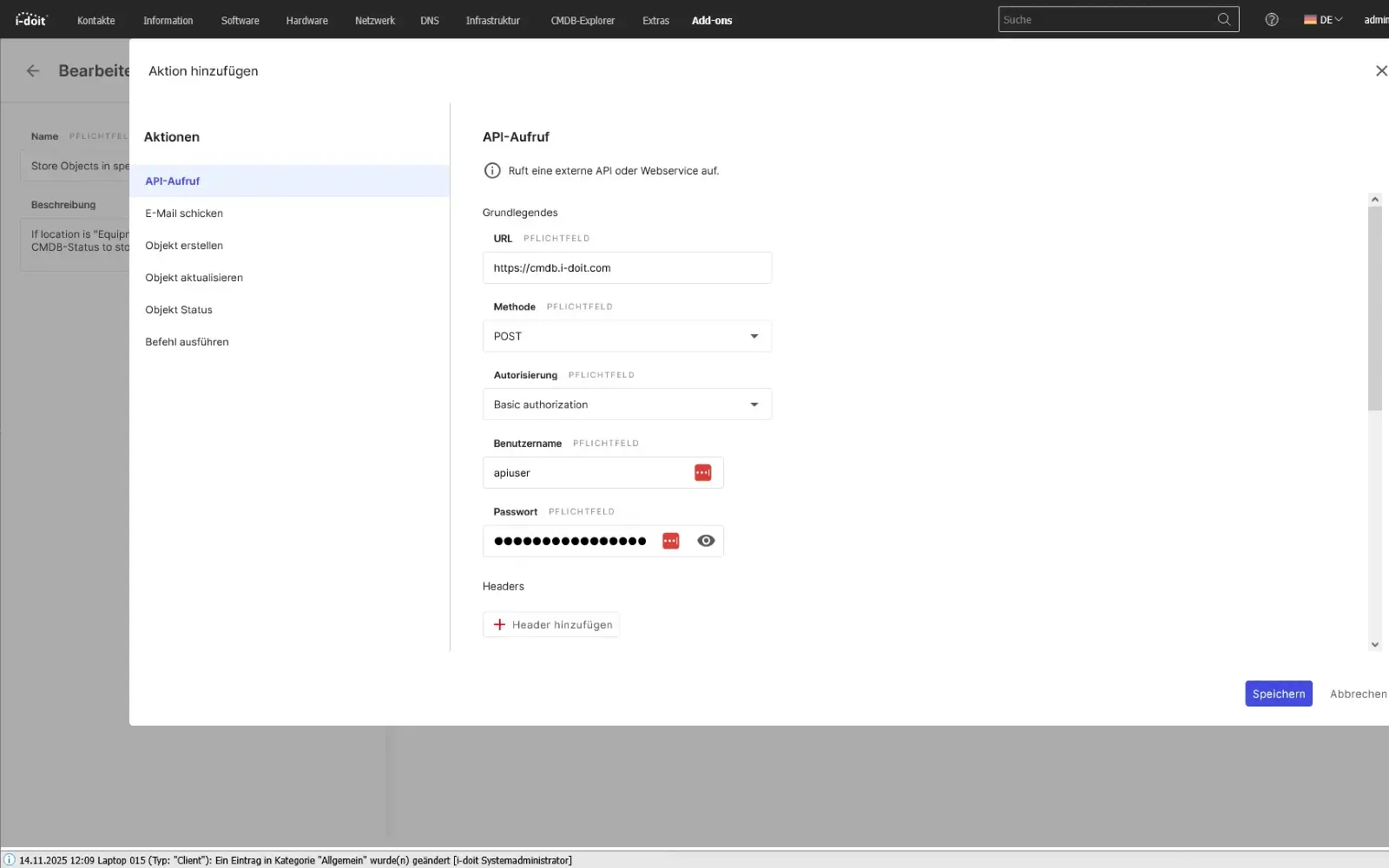Screen dimensions: 1389x868
Task: Select the E-Mail schicken action
Action: 184,213
